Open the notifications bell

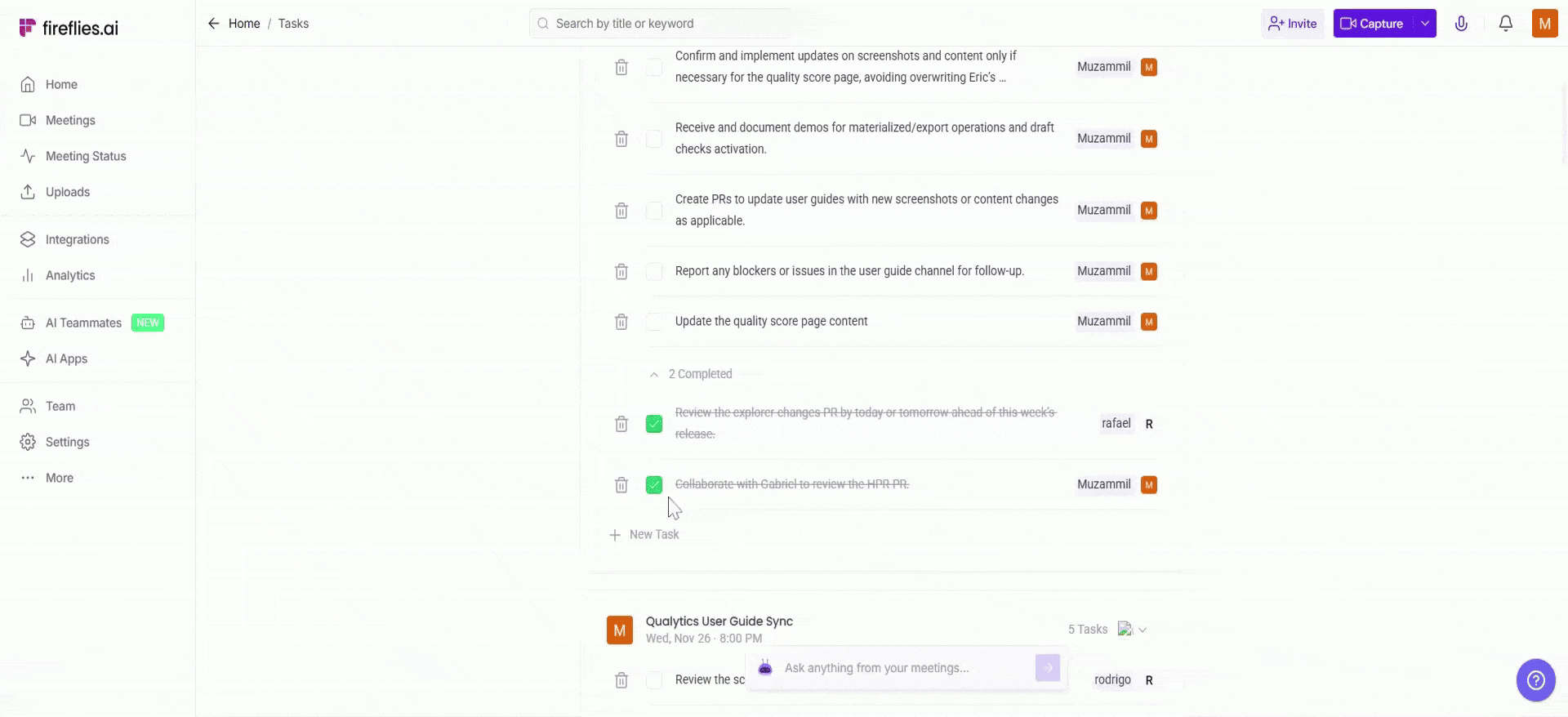pos(1505,24)
